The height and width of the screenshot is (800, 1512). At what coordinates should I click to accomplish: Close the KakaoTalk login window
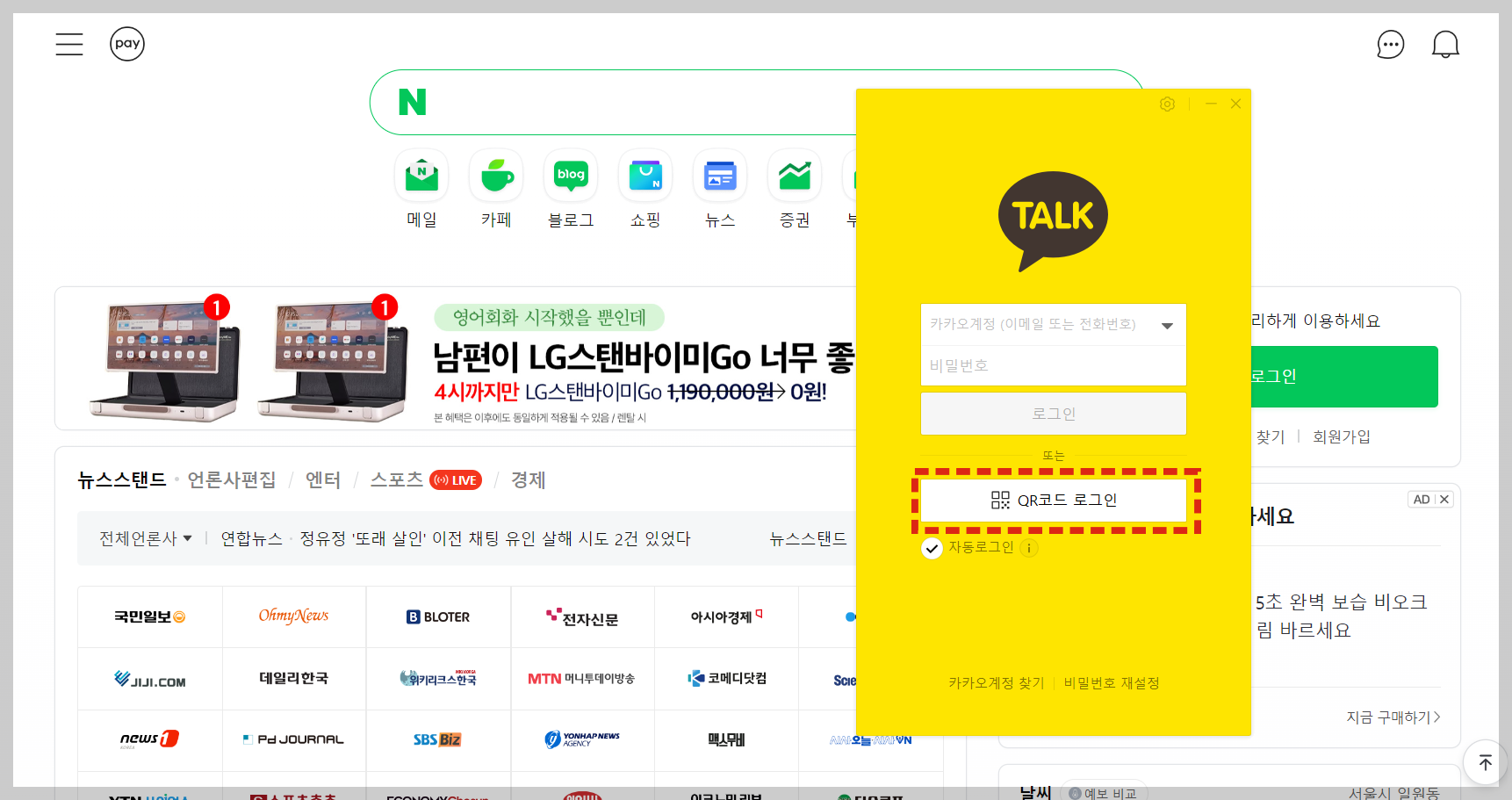1235,104
